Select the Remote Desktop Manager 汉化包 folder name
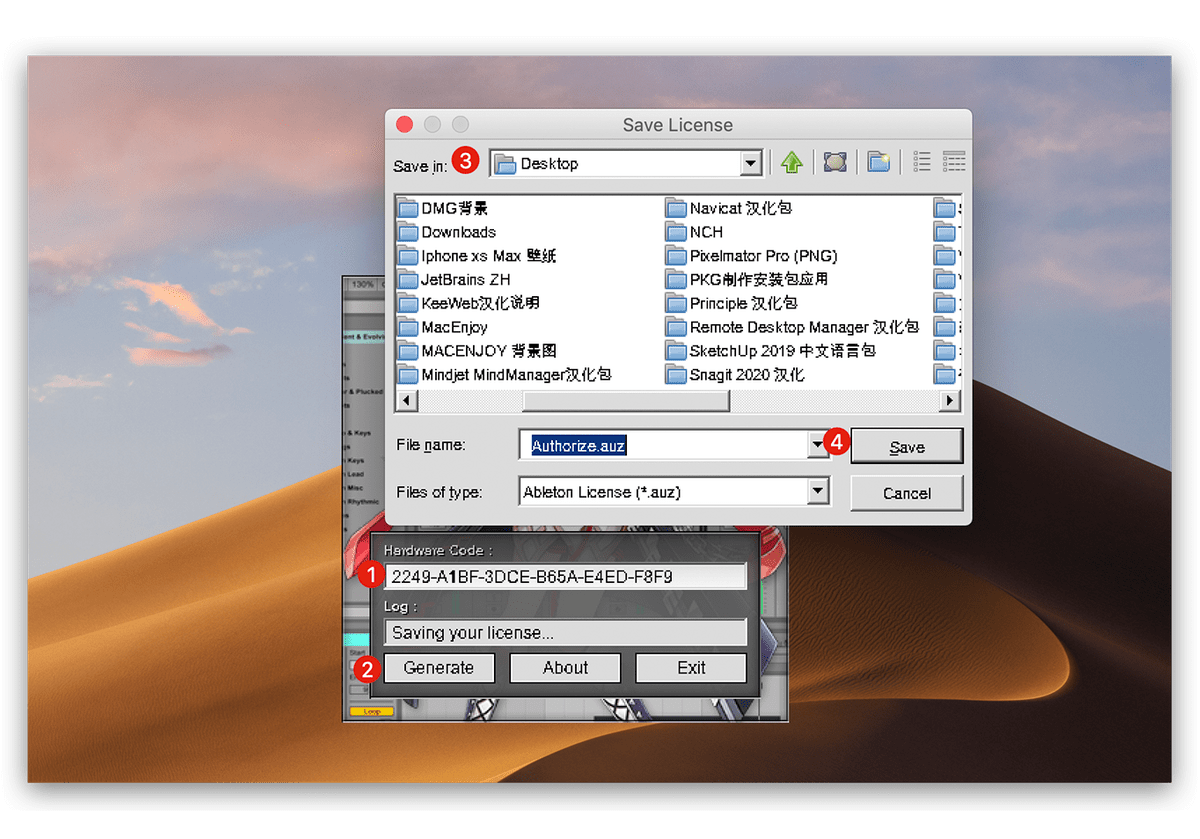 click(804, 327)
